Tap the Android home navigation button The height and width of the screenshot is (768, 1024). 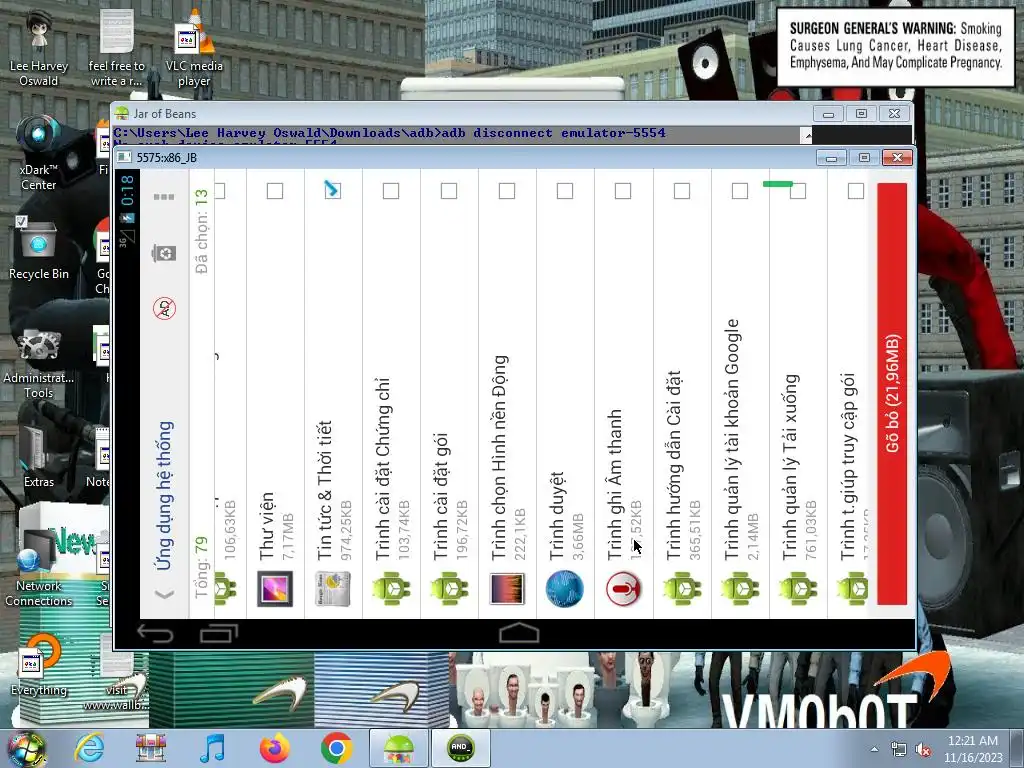(519, 633)
